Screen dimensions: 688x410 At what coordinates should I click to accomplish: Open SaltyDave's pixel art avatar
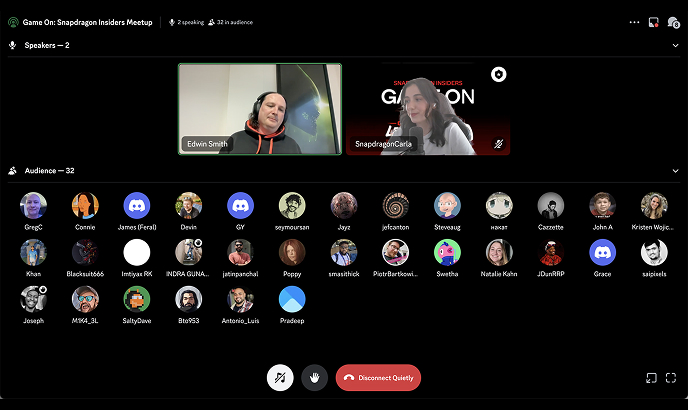(x=137, y=299)
